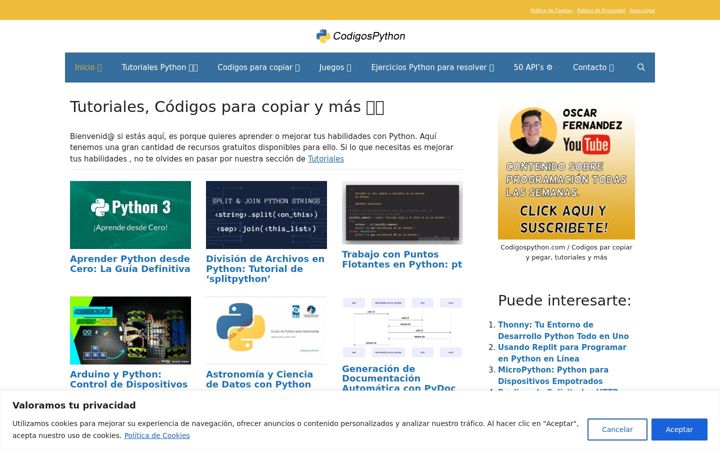This screenshot has width=720, height=450.
Task: Open Aprender Python desde Cero article title
Action: pyautogui.click(x=130, y=264)
